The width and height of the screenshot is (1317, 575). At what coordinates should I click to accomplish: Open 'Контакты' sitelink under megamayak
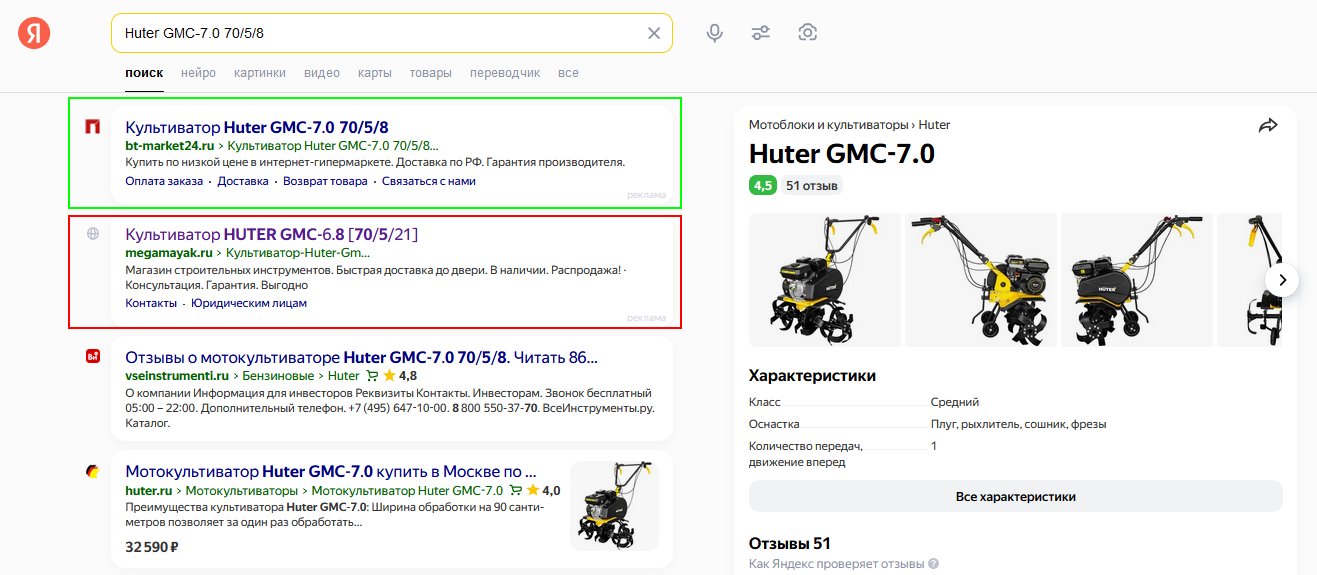click(x=151, y=303)
